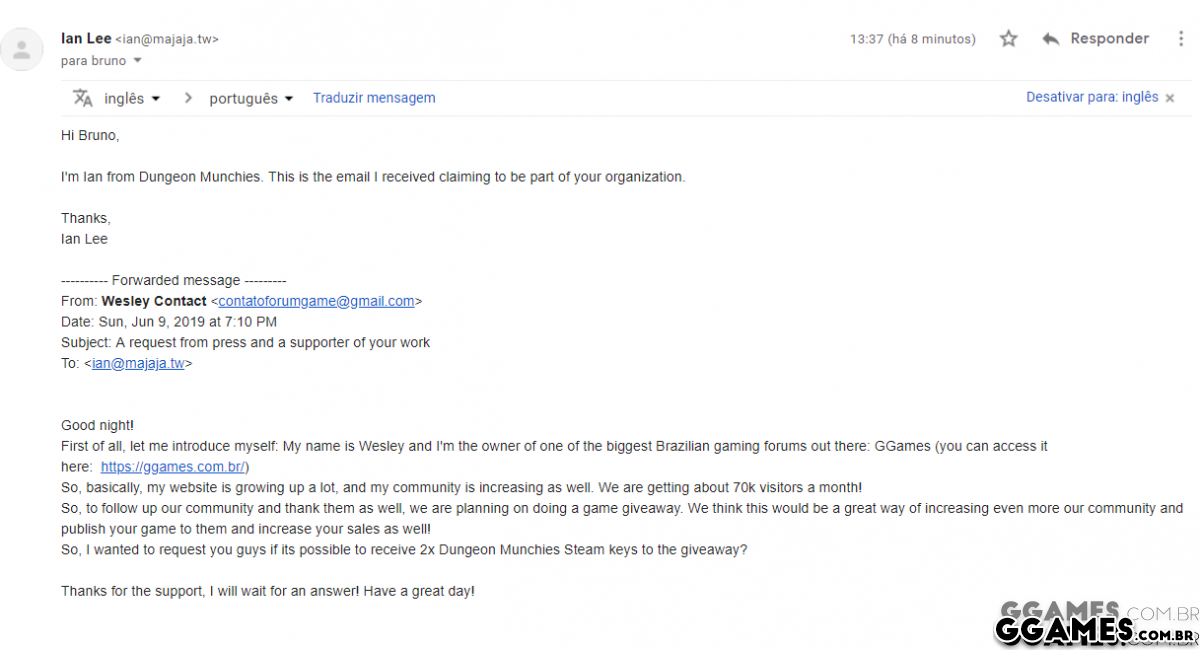This screenshot has height=650, width=1200.
Task: Click sender name Ian Lee
Action: click(x=86, y=39)
